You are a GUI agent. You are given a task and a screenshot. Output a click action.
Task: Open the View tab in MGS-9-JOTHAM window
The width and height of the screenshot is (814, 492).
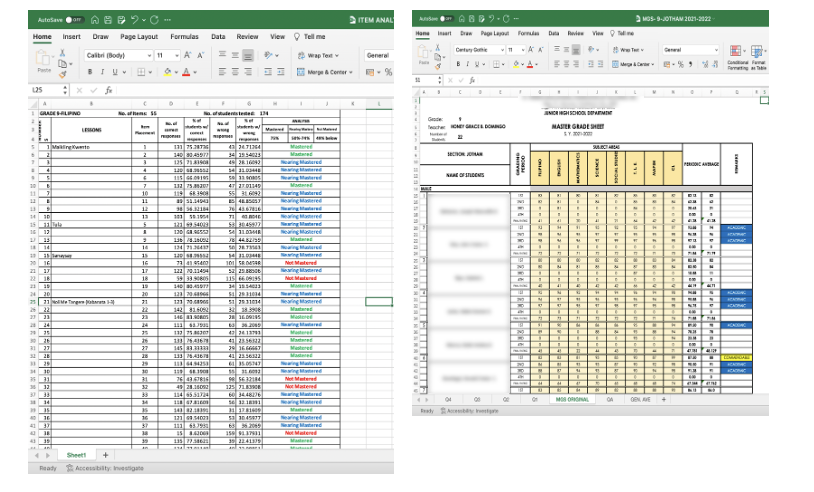tap(598, 33)
